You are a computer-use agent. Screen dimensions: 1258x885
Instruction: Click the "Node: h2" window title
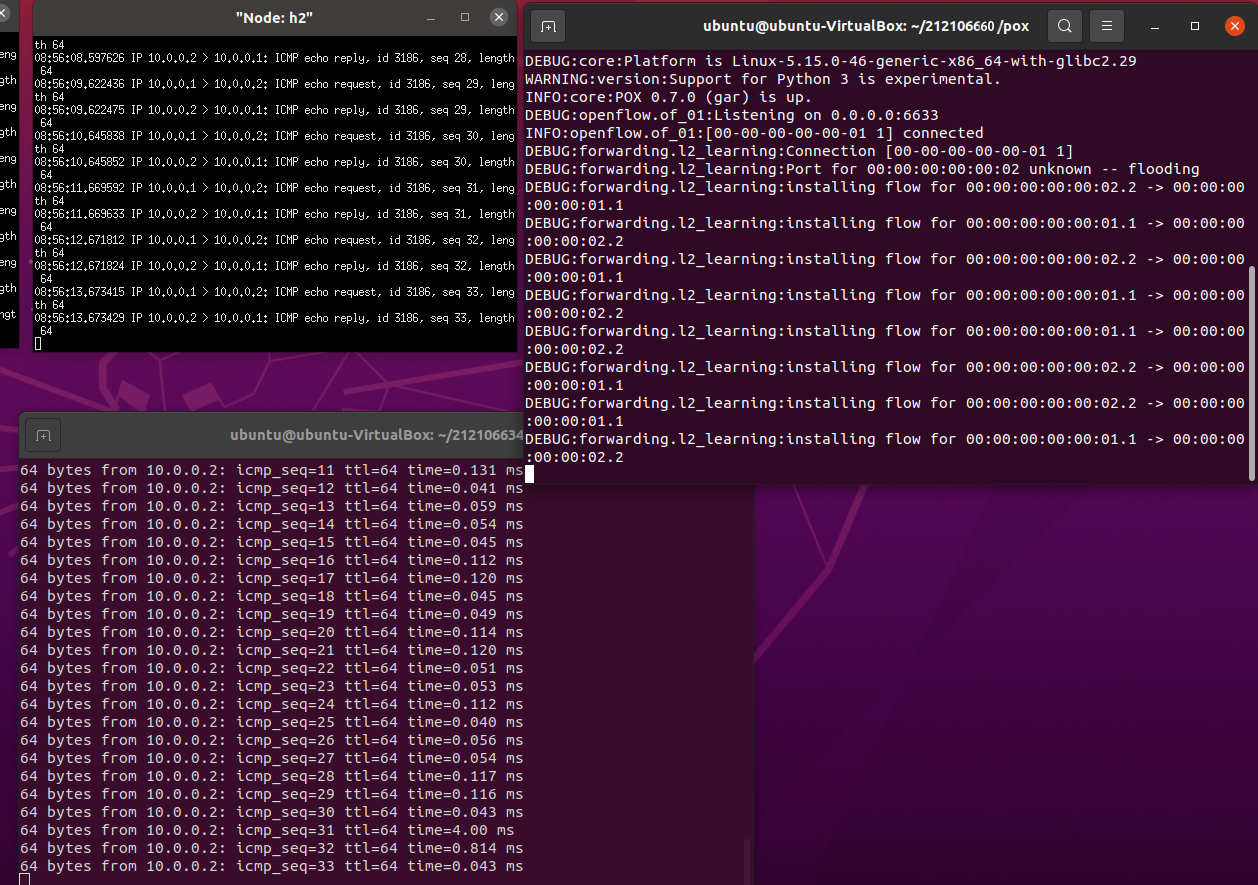coord(274,18)
